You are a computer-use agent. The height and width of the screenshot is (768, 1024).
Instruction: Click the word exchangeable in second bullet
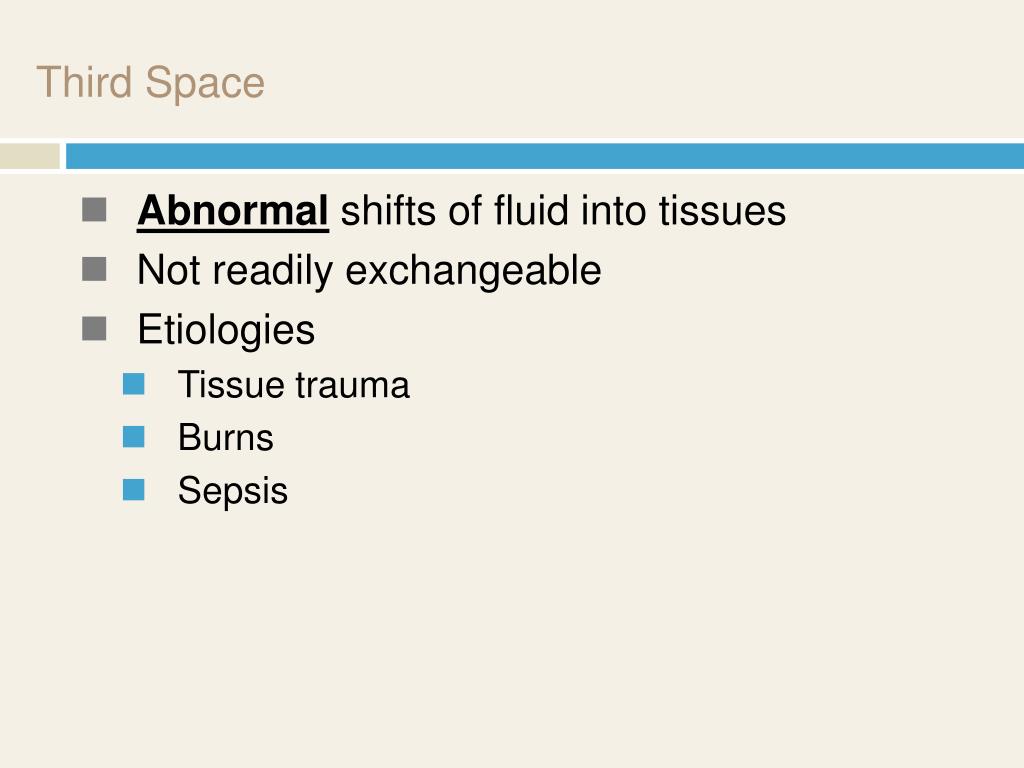[473, 270]
